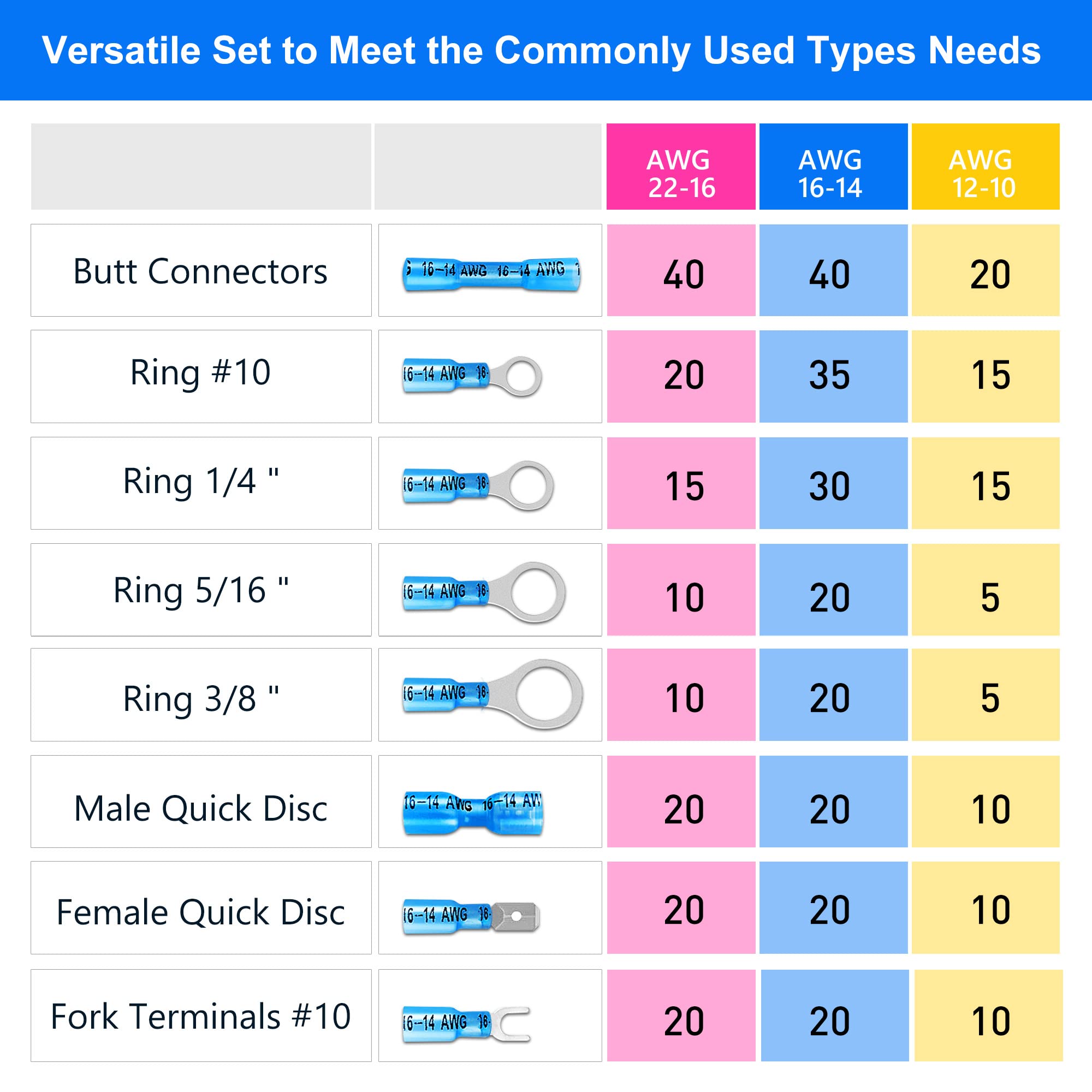
Task: Click the "Fork Terminals #10" label
Action: tap(200, 1016)
